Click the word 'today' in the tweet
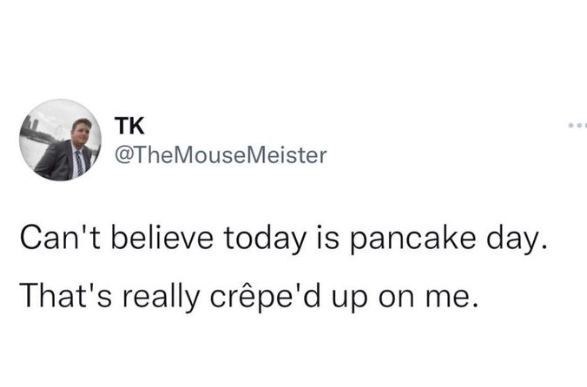The width and height of the screenshot is (587, 387). (265, 240)
